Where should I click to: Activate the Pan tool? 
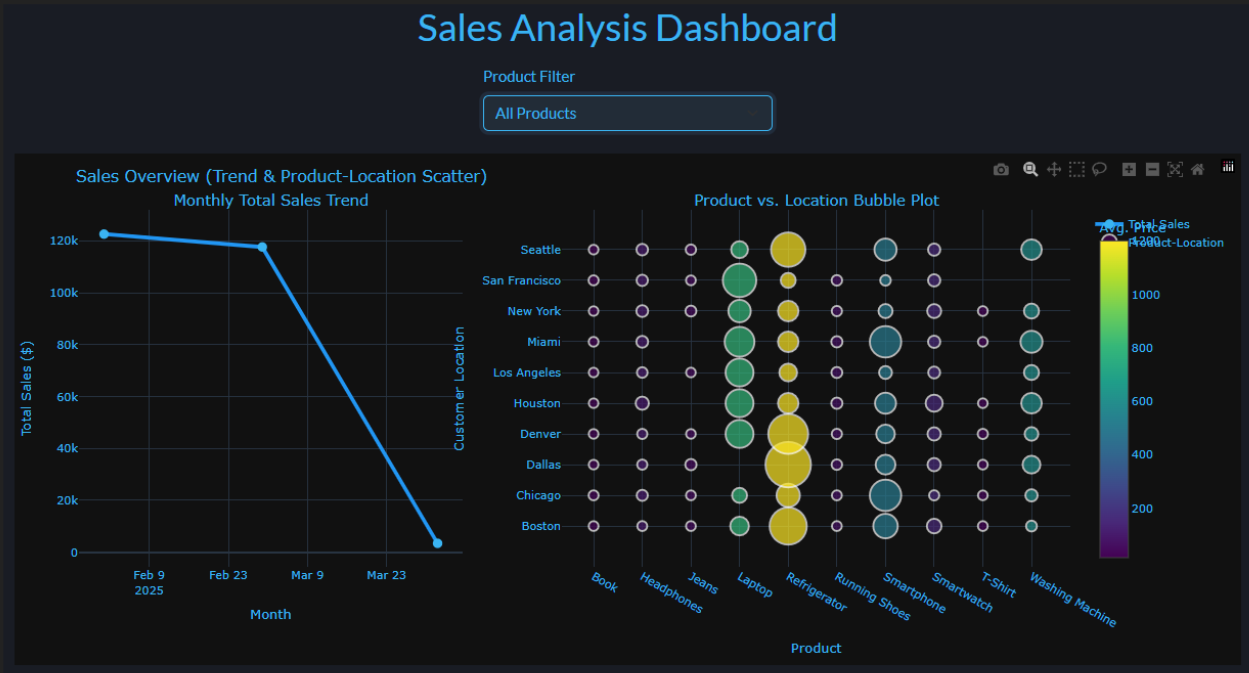click(x=1053, y=170)
